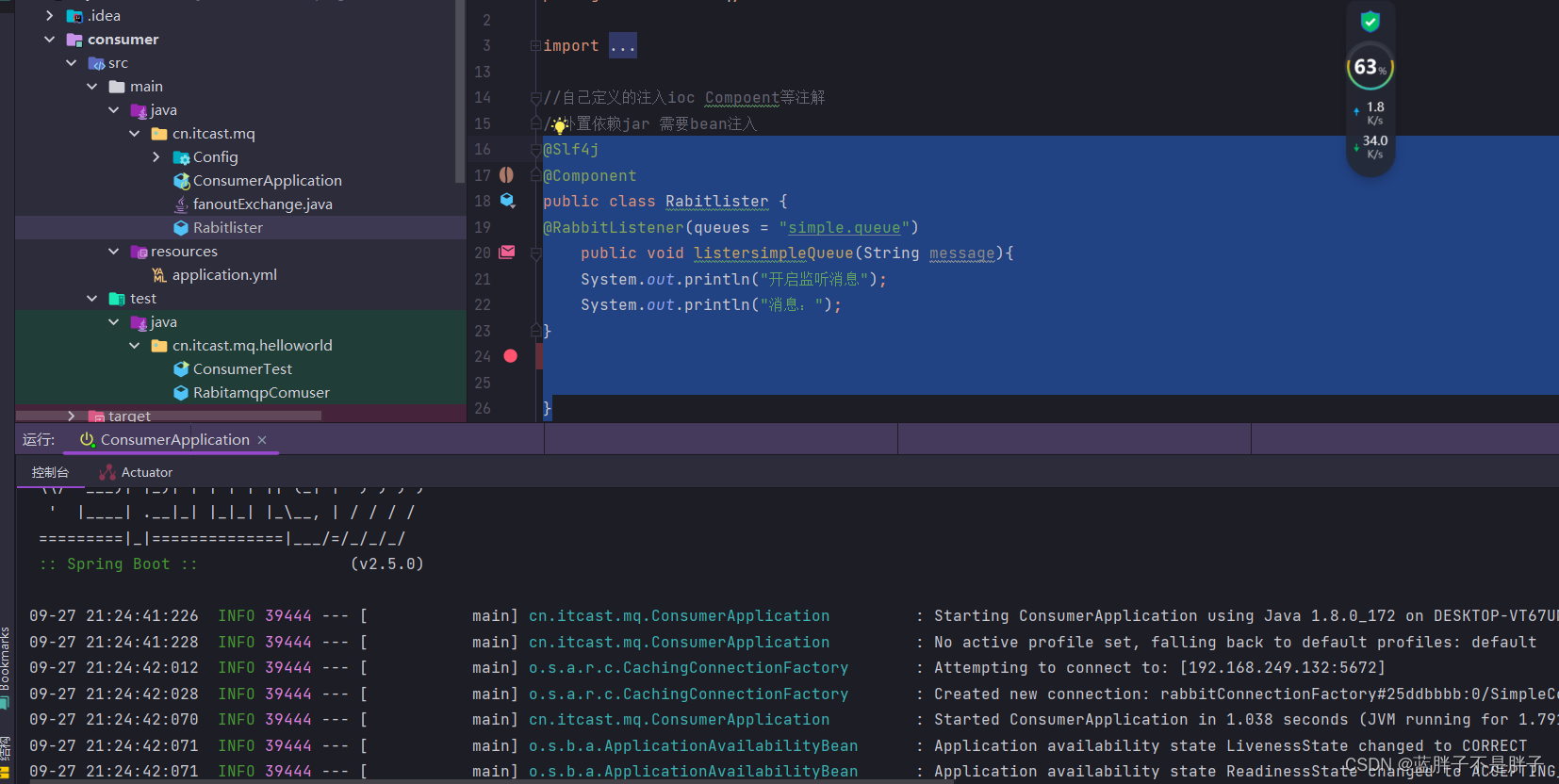Follow the simple.queue link in annotation
Image resolution: width=1559 pixels, height=784 pixels.
[844, 227]
